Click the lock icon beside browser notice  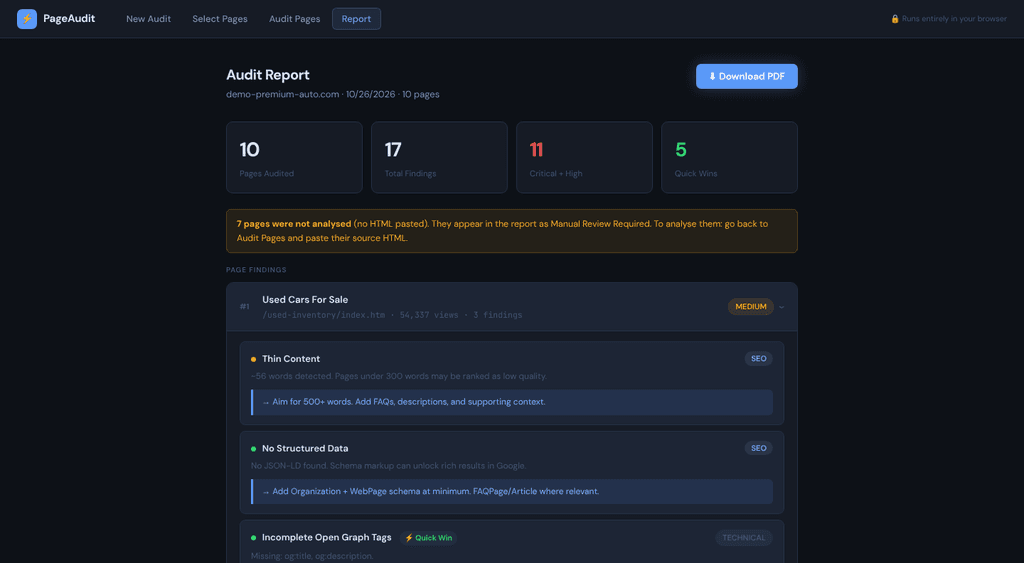point(895,19)
